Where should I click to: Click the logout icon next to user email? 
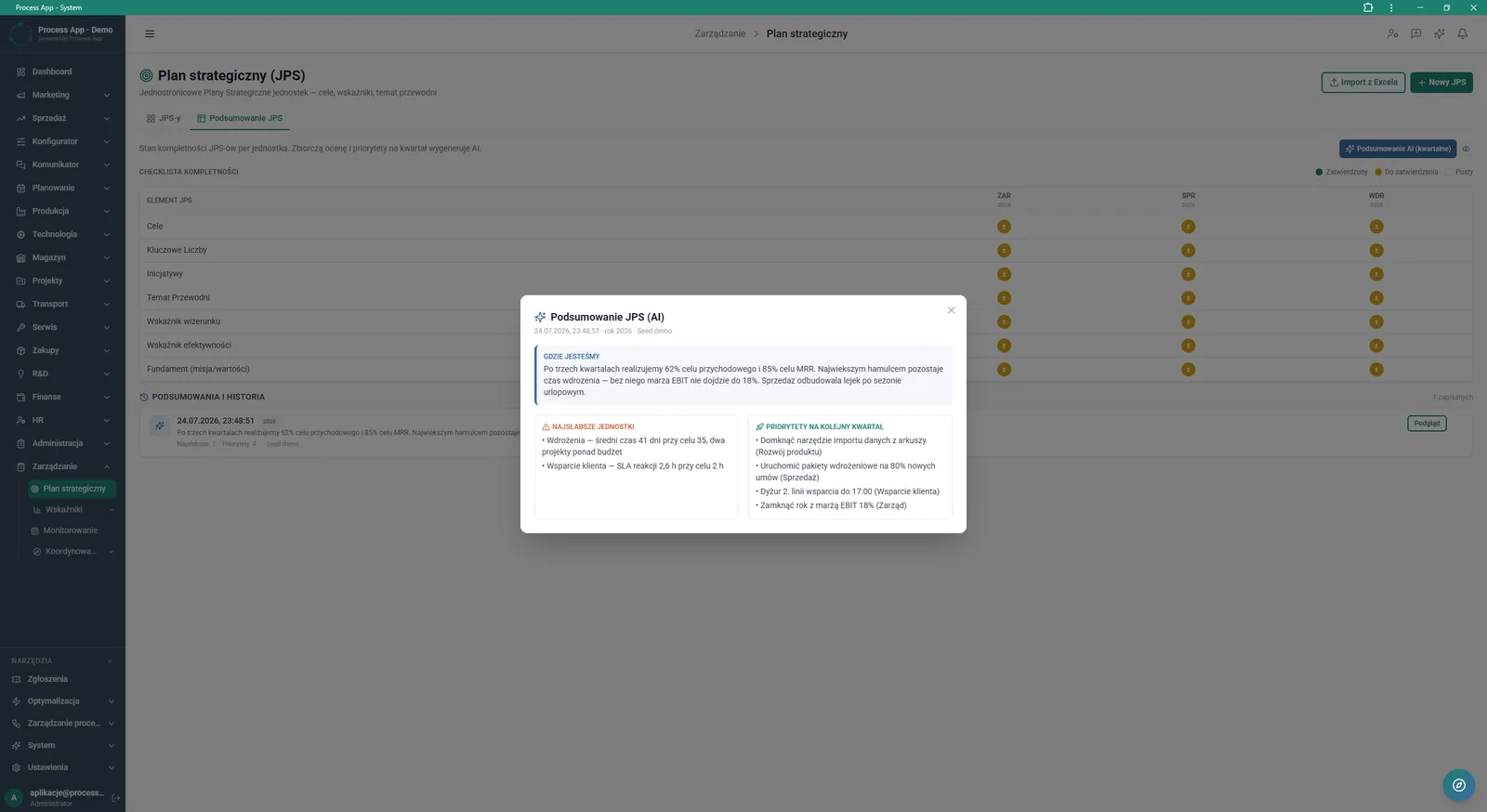point(116,797)
